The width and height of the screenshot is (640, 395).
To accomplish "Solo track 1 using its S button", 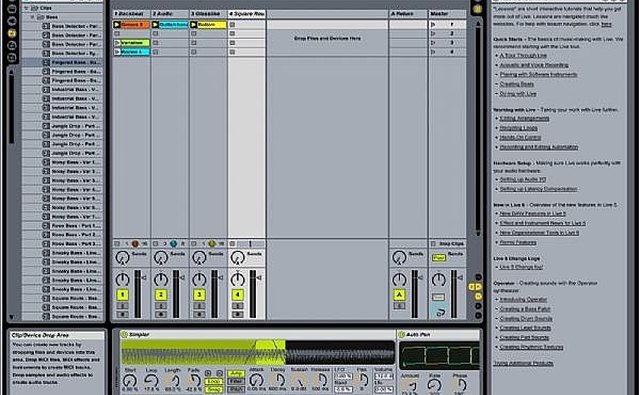I will click(122, 306).
